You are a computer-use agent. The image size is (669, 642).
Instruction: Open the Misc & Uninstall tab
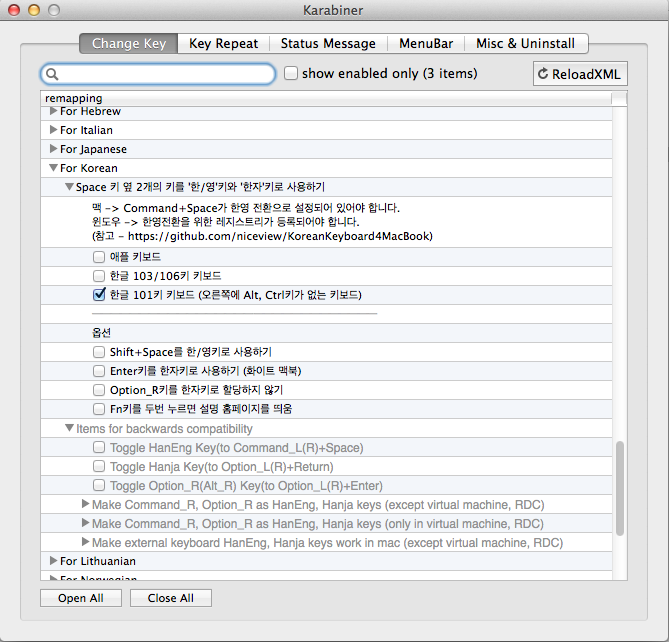click(x=526, y=44)
